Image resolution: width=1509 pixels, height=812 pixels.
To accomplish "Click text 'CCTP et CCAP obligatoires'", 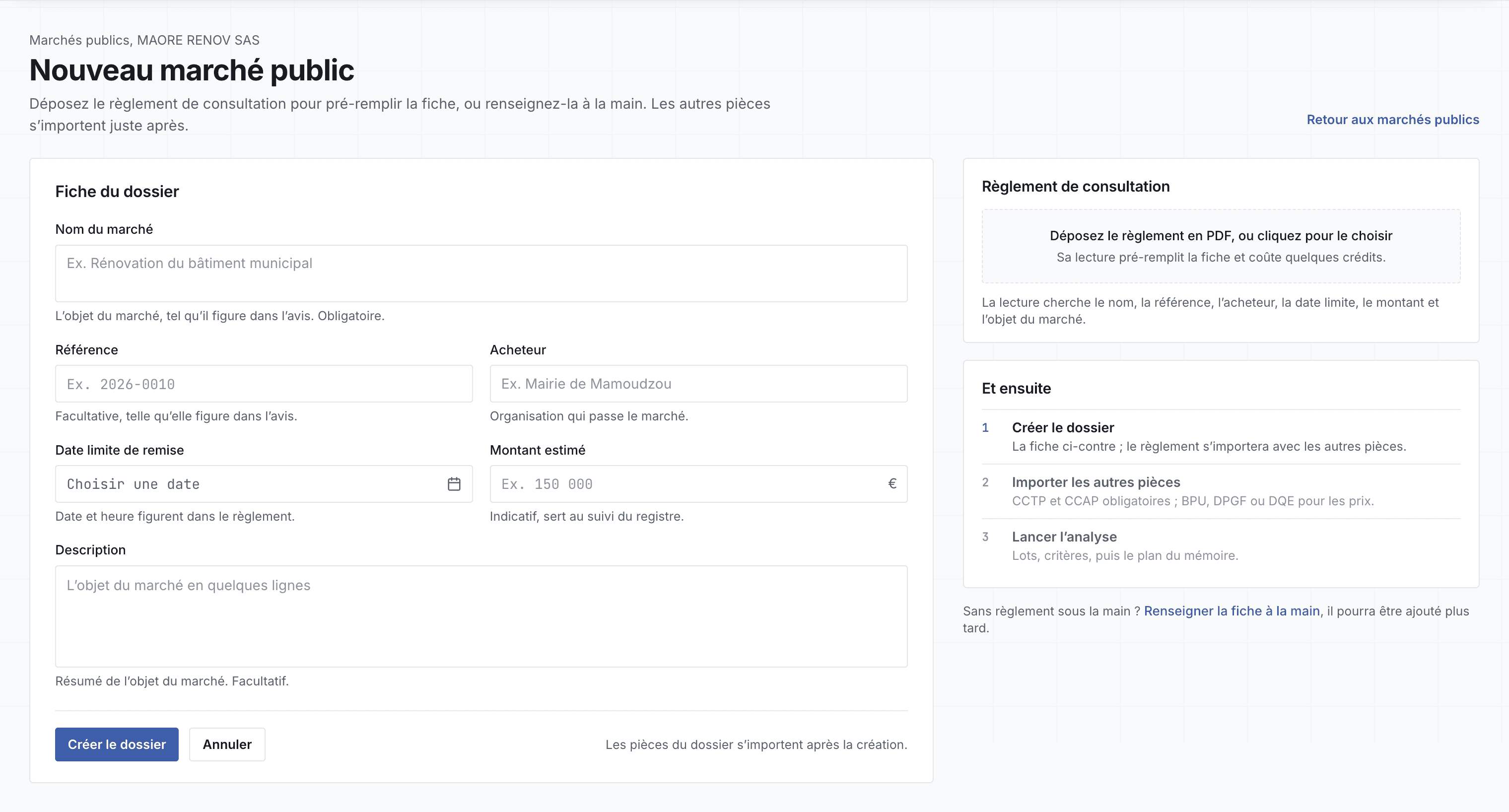I will pos(1091,501).
